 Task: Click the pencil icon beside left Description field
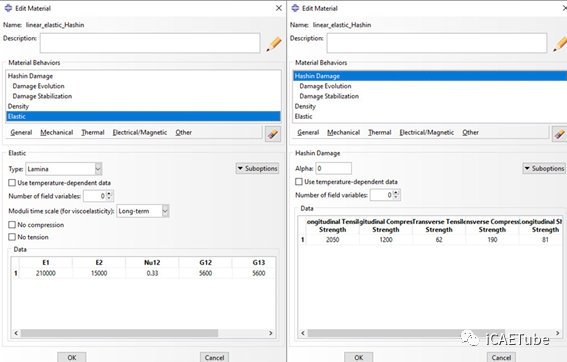[274, 44]
